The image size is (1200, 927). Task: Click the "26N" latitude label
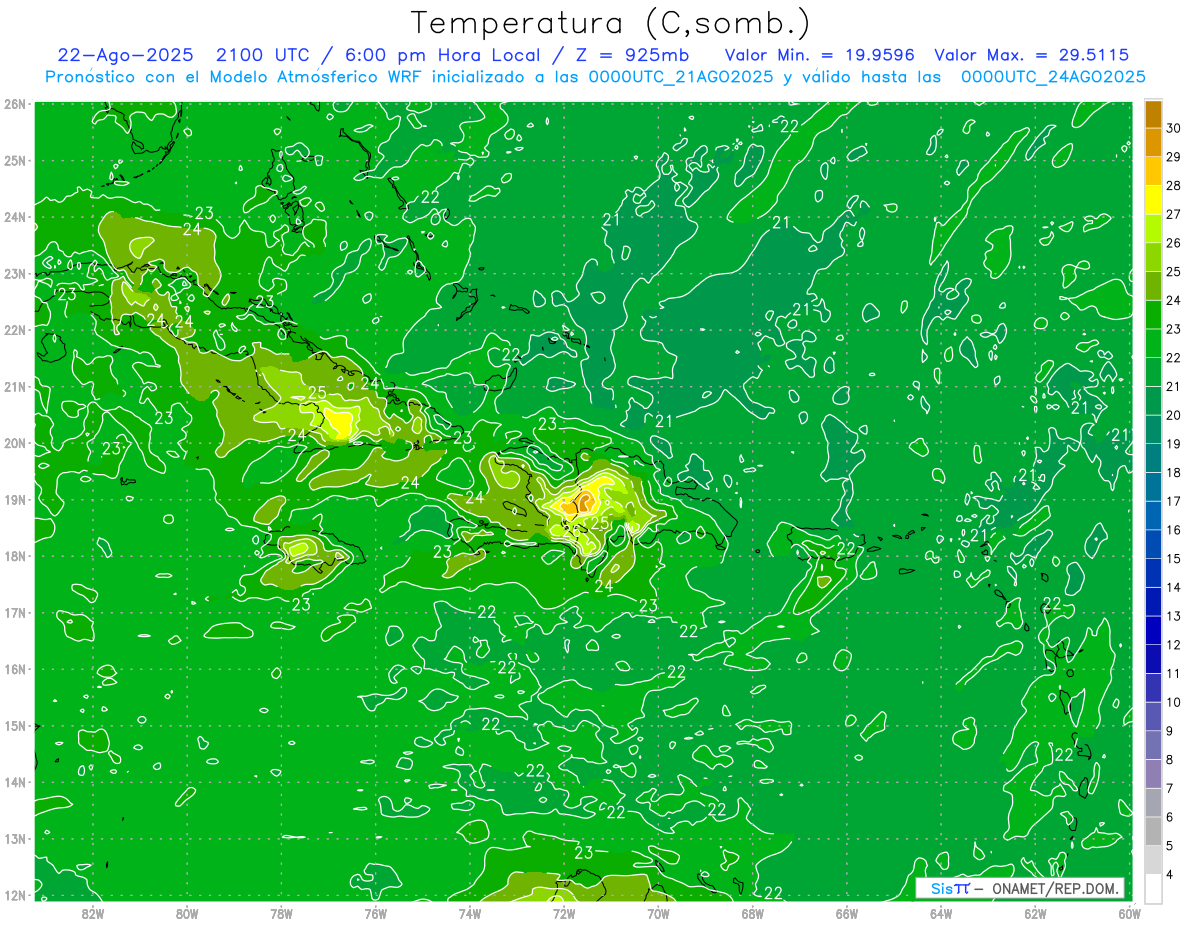(15, 104)
